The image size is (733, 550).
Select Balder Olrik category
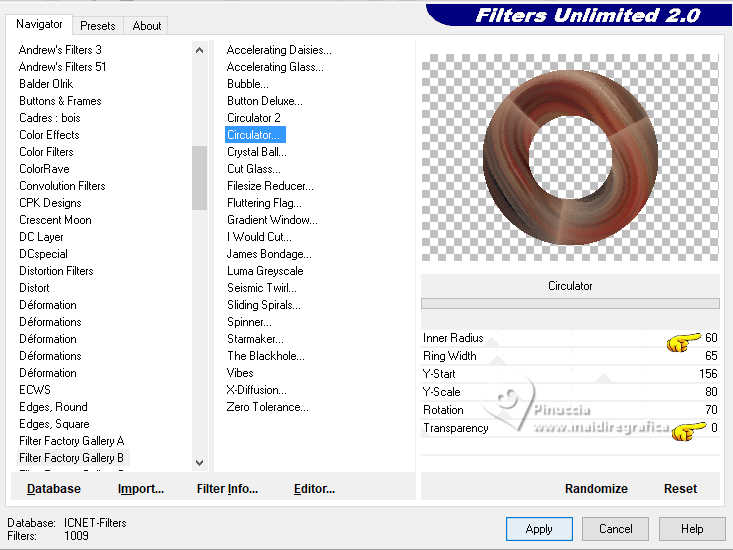coord(46,84)
